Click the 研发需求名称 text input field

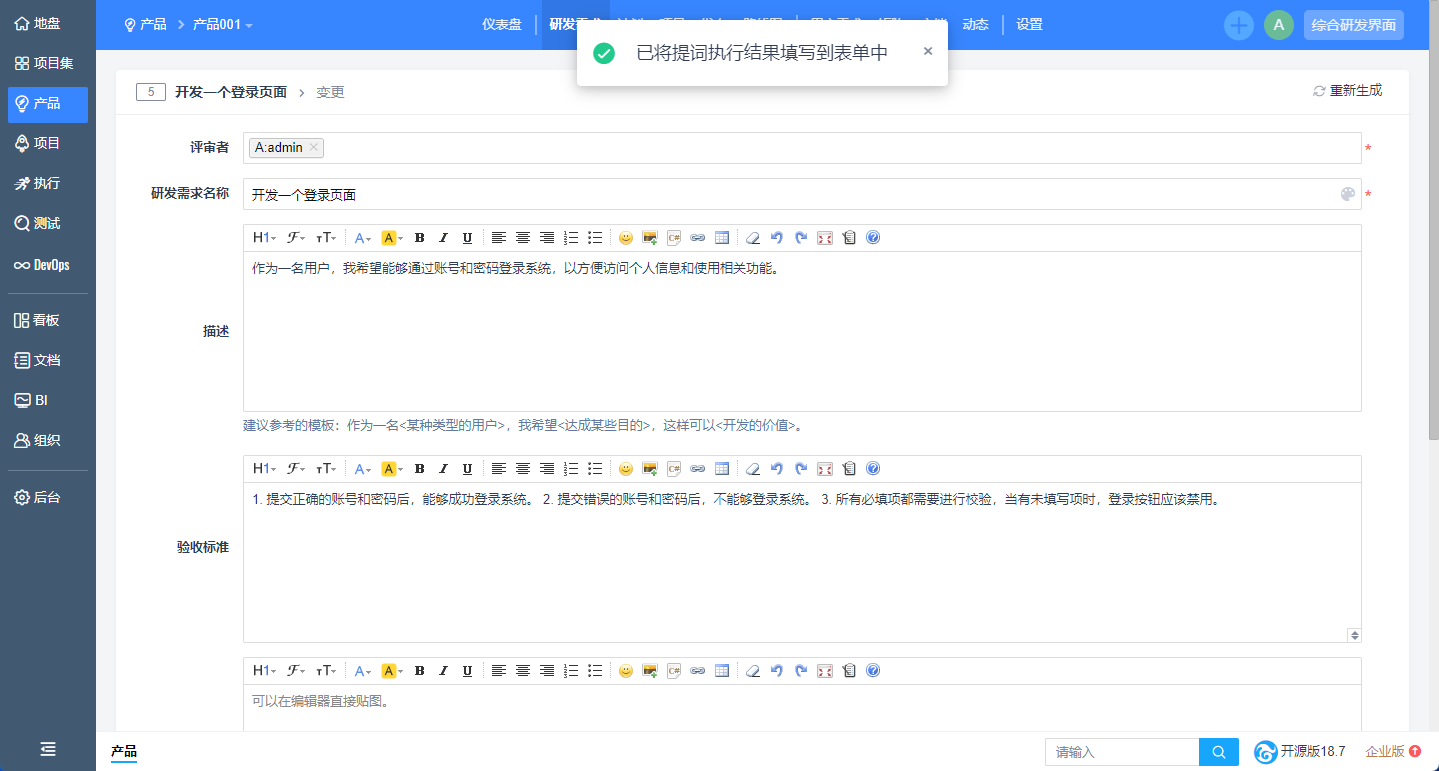790,195
